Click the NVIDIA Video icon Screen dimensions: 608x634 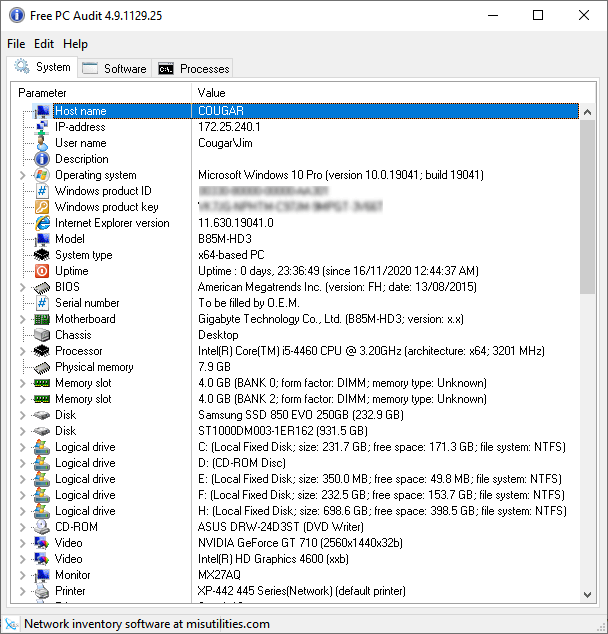pos(42,543)
